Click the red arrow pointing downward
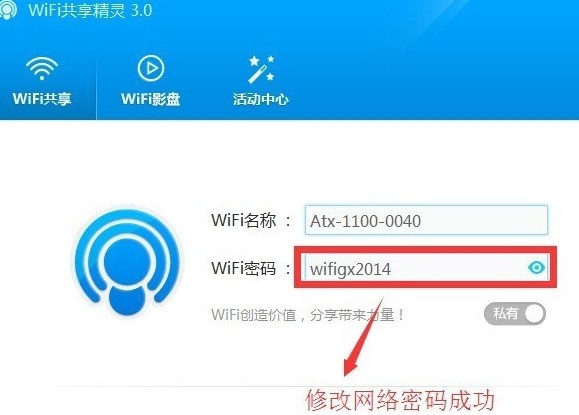The width and height of the screenshot is (579, 415). (x=363, y=337)
